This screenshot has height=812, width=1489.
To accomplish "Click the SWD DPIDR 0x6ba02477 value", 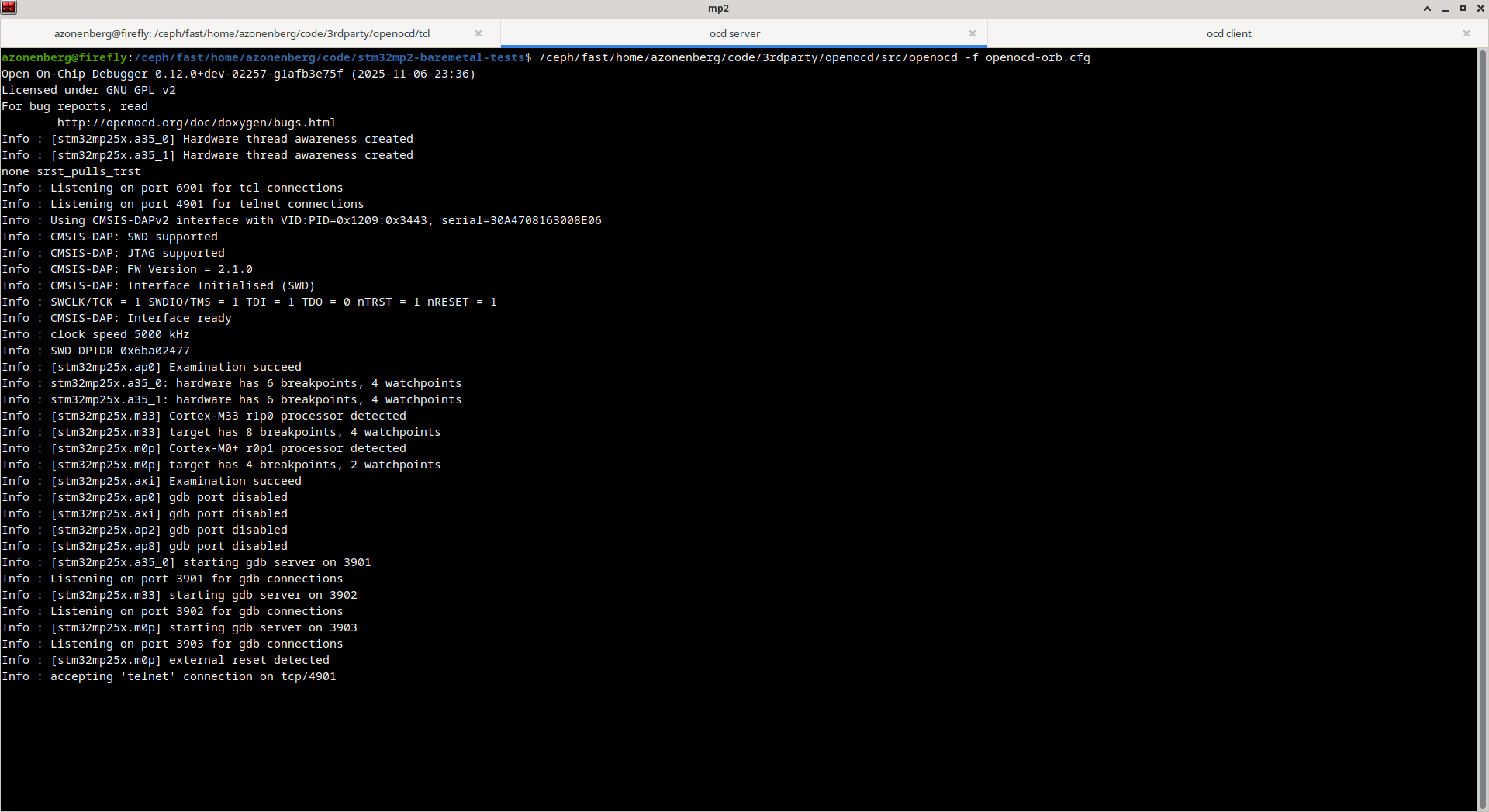I will pos(154,351).
